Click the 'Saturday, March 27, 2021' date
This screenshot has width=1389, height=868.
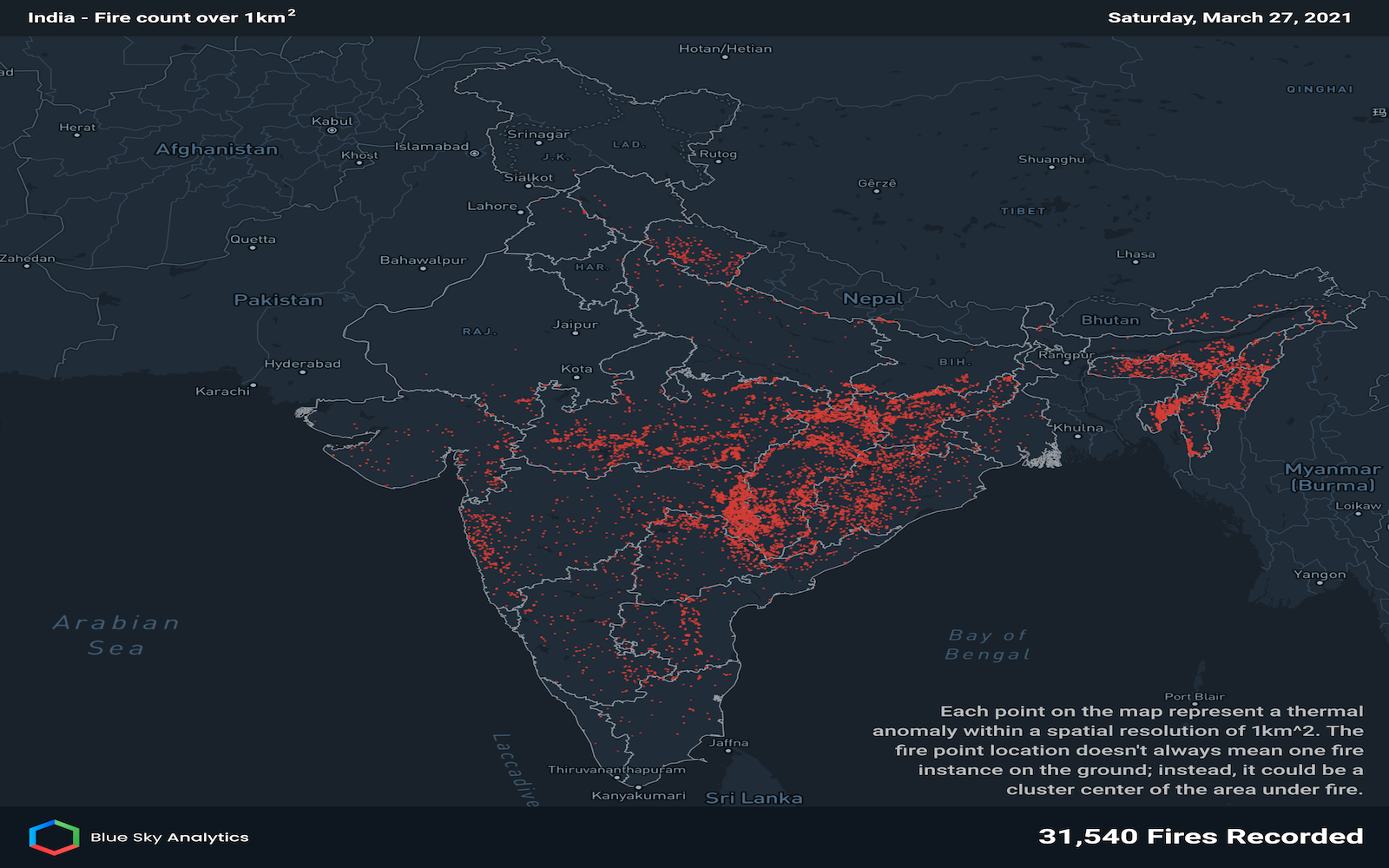[1229, 17]
